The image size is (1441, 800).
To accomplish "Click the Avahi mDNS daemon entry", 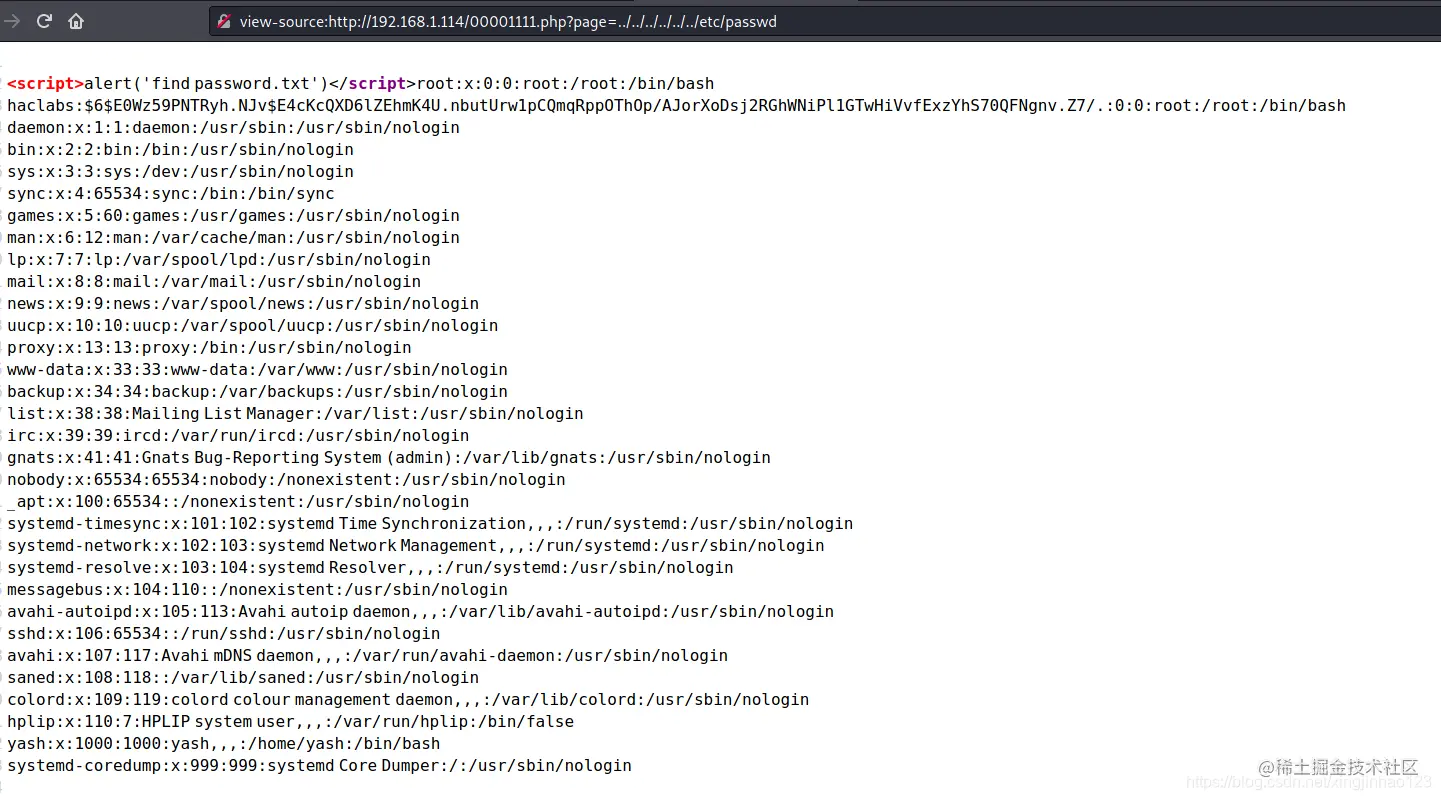I will point(367,655).
